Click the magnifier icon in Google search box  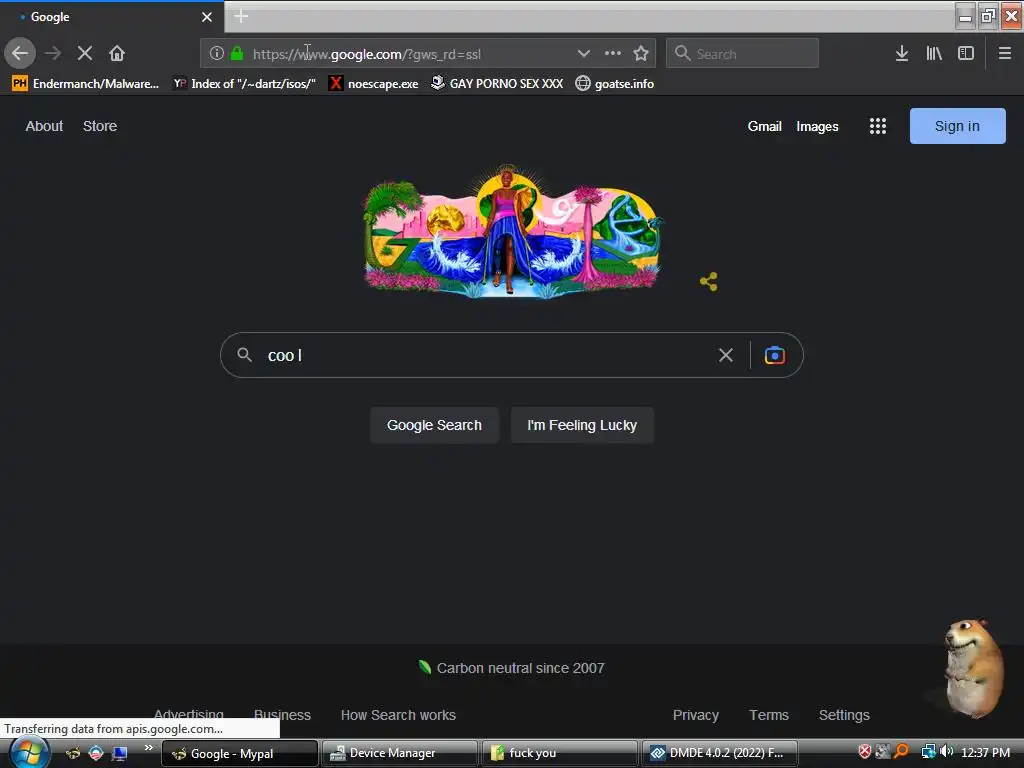pyautogui.click(x=244, y=355)
